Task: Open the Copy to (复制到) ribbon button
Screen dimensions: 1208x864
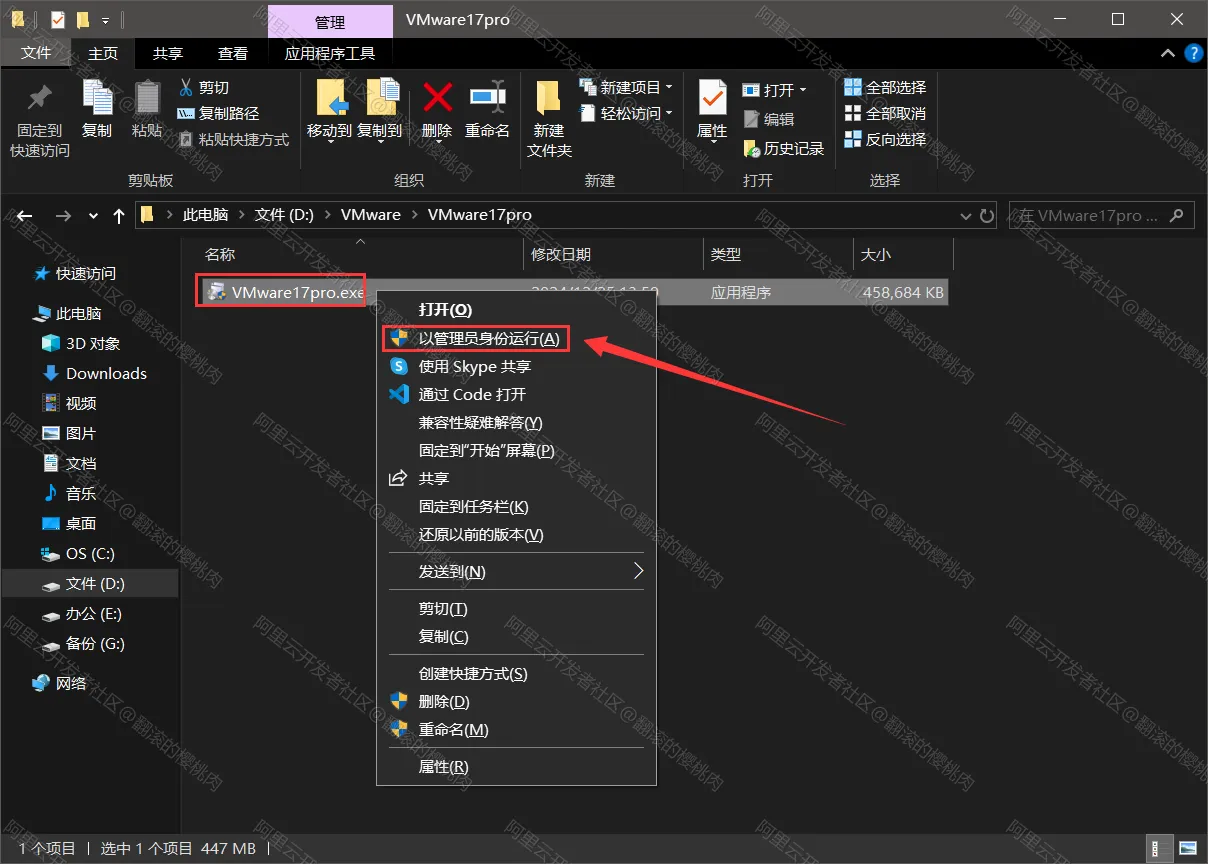Action: [x=380, y=110]
